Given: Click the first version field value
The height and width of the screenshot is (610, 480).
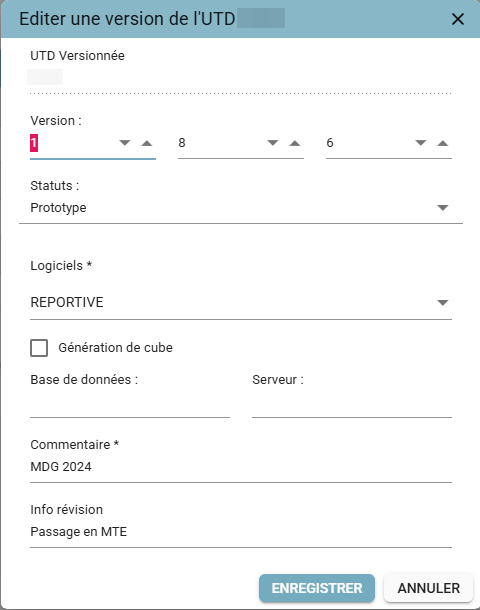Looking at the screenshot, I should (73, 143).
